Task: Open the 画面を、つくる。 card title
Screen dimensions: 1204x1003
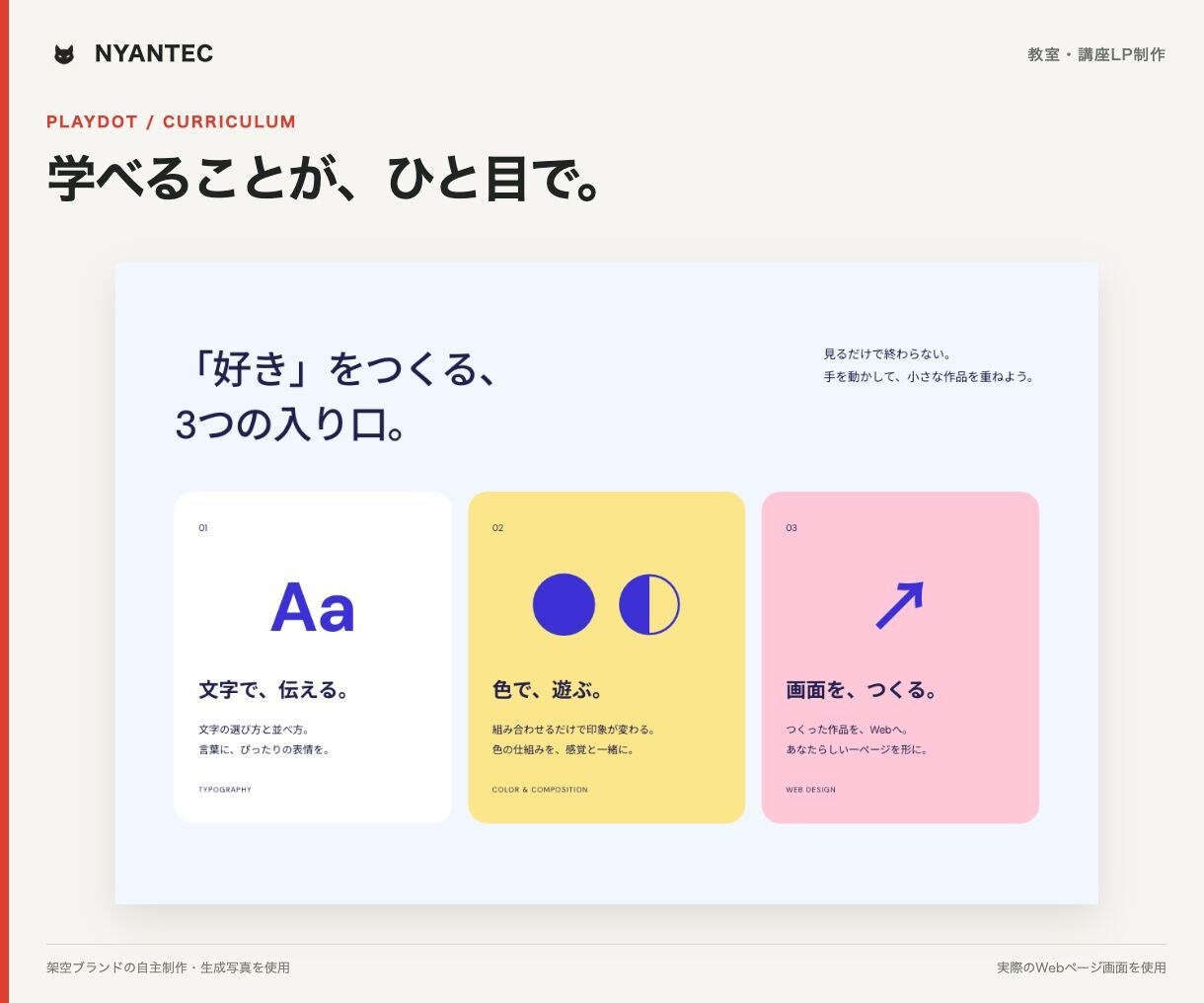Action: pyautogui.click(x=862, y=690)
